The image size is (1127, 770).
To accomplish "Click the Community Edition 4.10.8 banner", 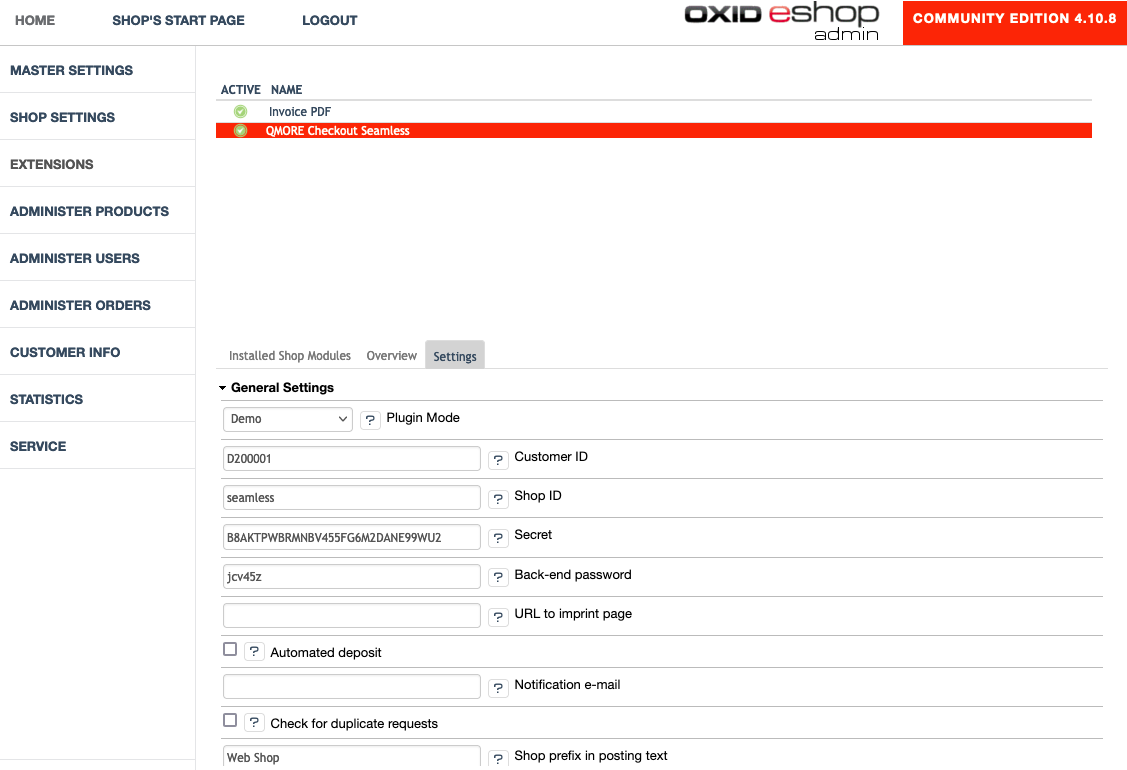I will pyautogui.click(x=1015, y=22).
